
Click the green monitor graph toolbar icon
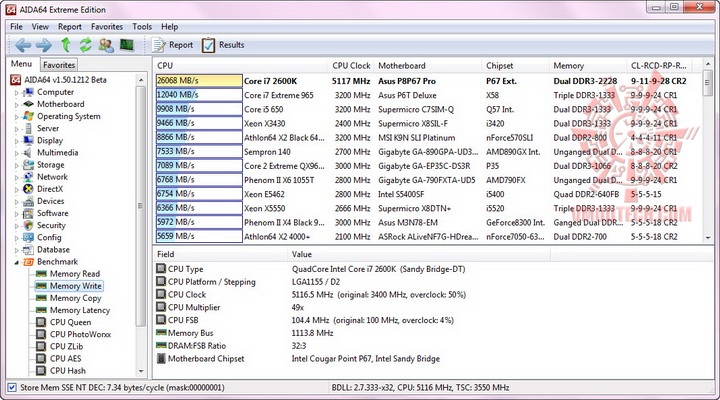point(127,45)
